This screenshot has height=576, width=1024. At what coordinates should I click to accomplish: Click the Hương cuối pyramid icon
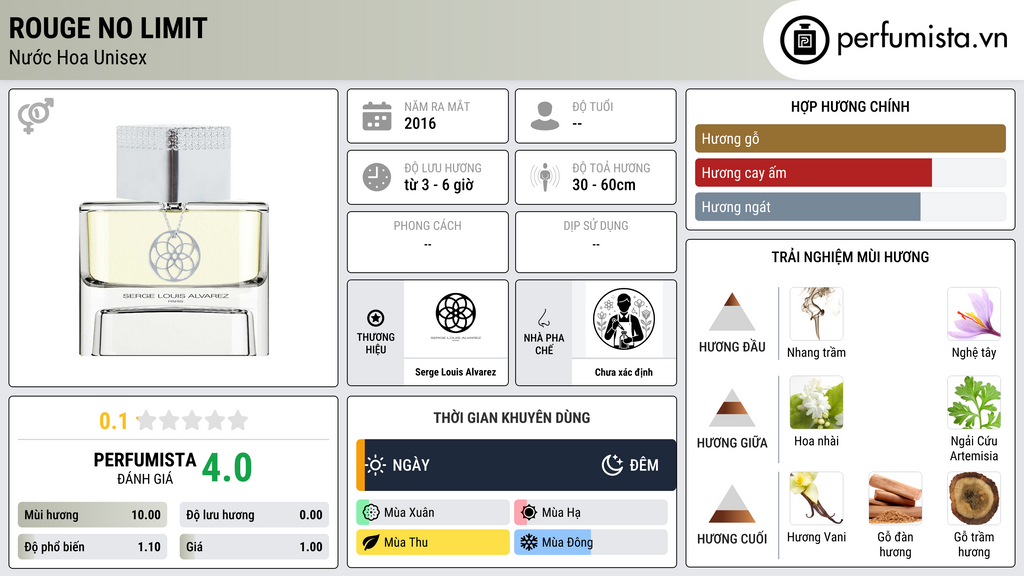coord(732,504)
